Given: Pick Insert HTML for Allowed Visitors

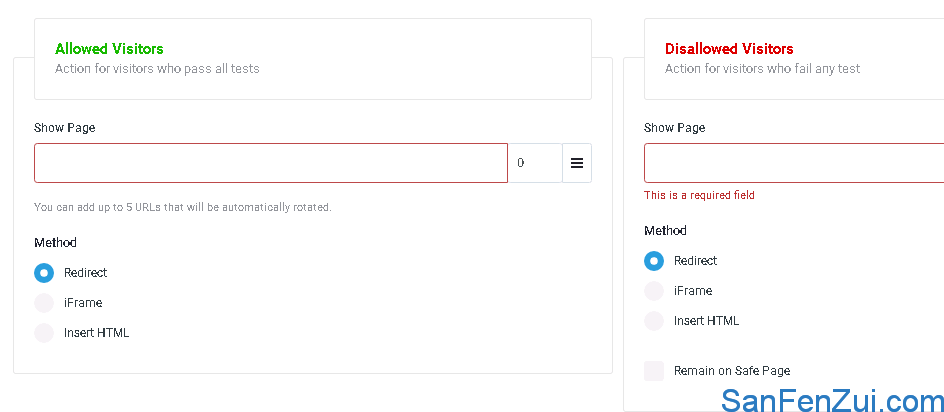Looking at the screenshot, I should pos(44,333).
